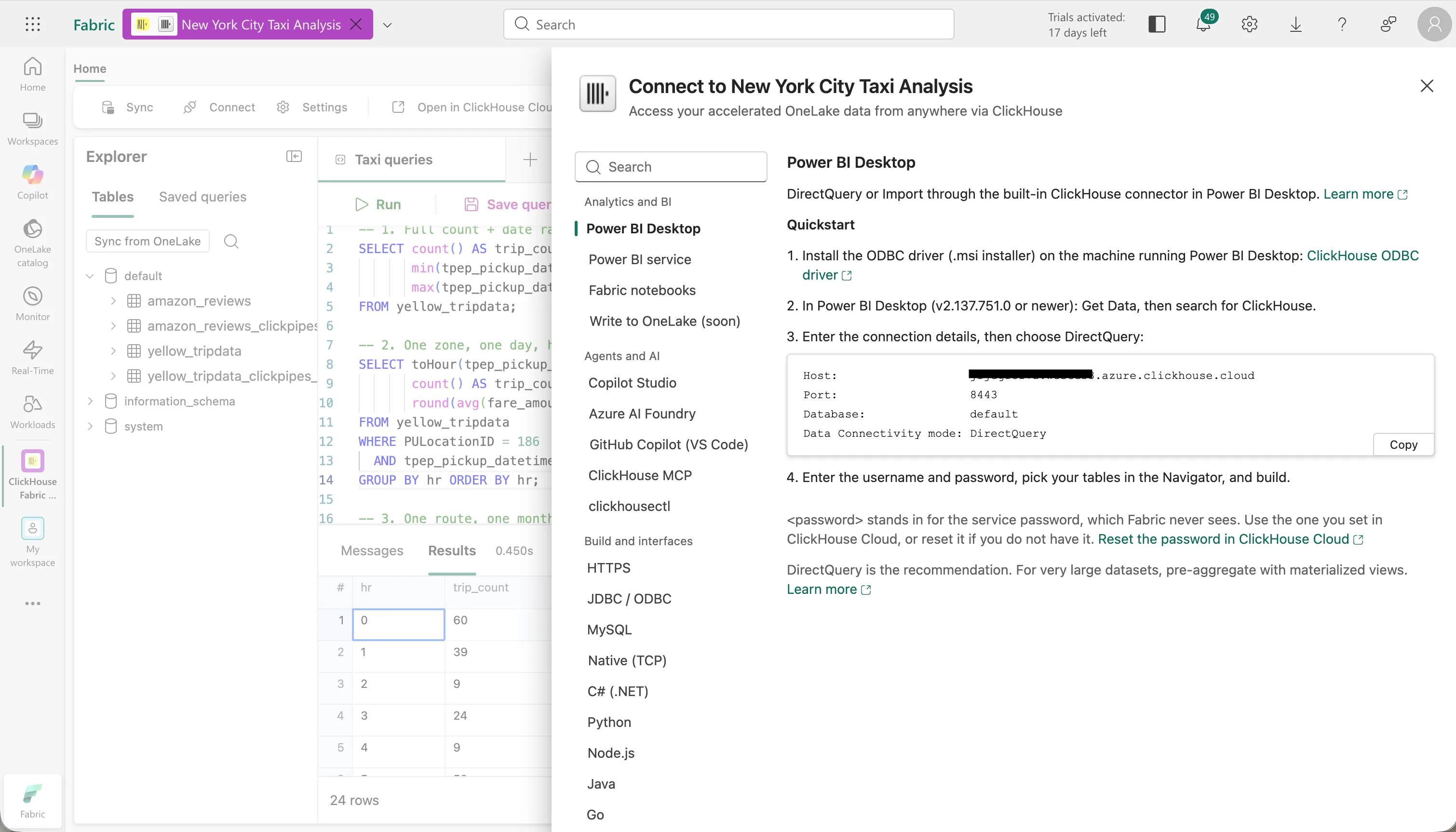Close the New York City Taxi Analysis tab
Screen dimensions: 1456x832
click(356, 24)
